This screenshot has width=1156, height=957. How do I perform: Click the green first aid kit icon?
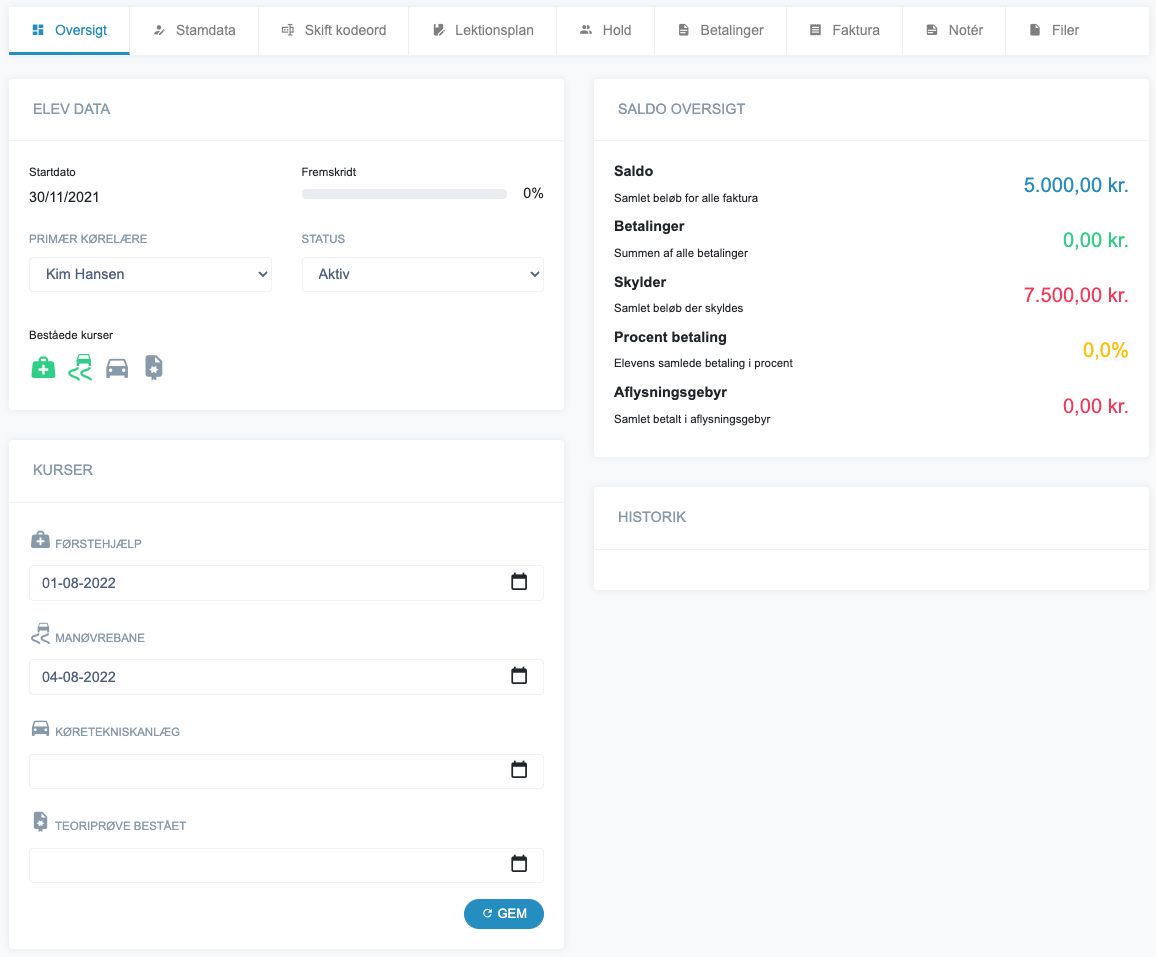(x=43, y=368)
